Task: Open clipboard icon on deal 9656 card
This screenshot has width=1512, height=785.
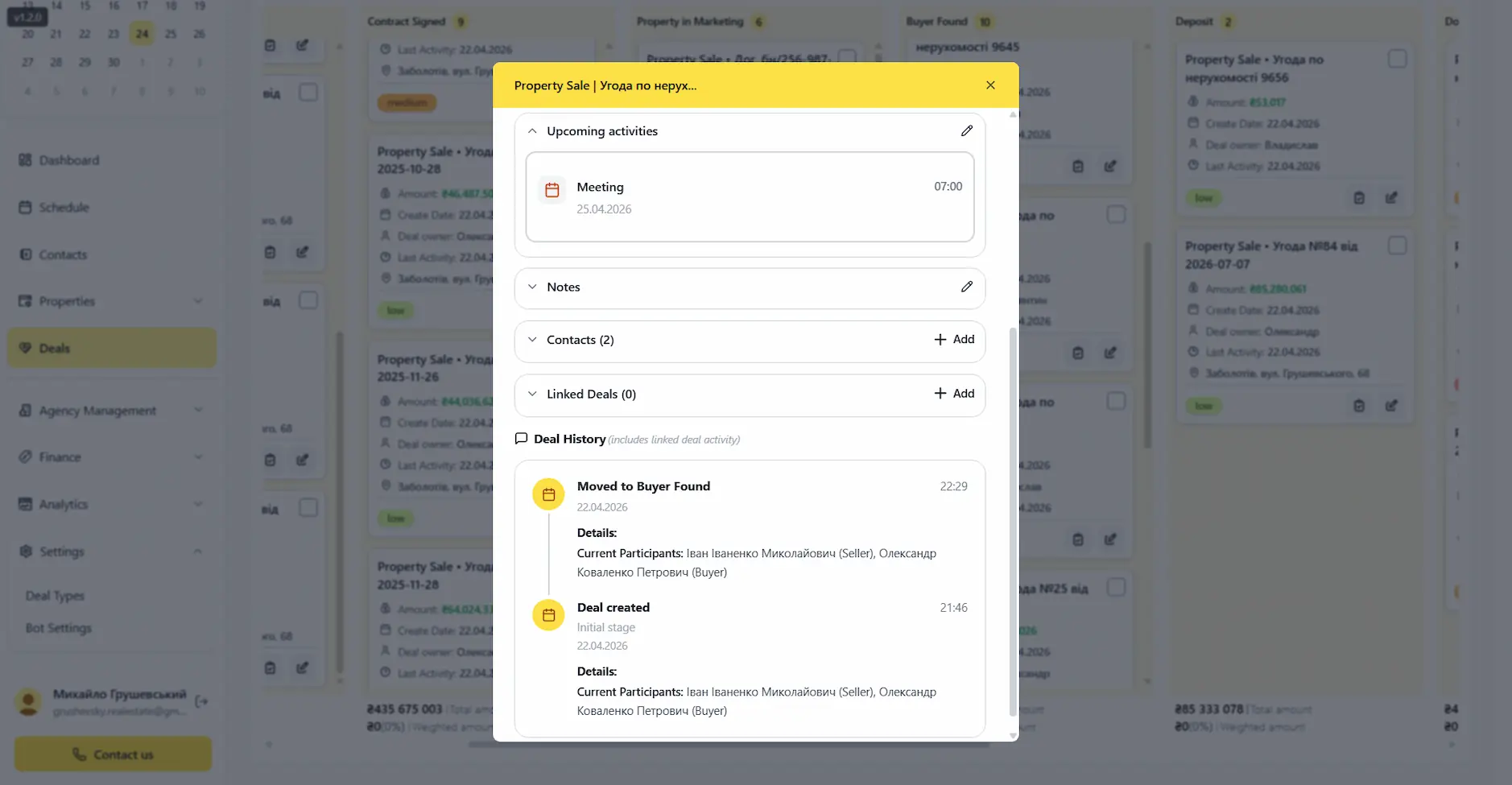Action: (x=1359, y=198)
